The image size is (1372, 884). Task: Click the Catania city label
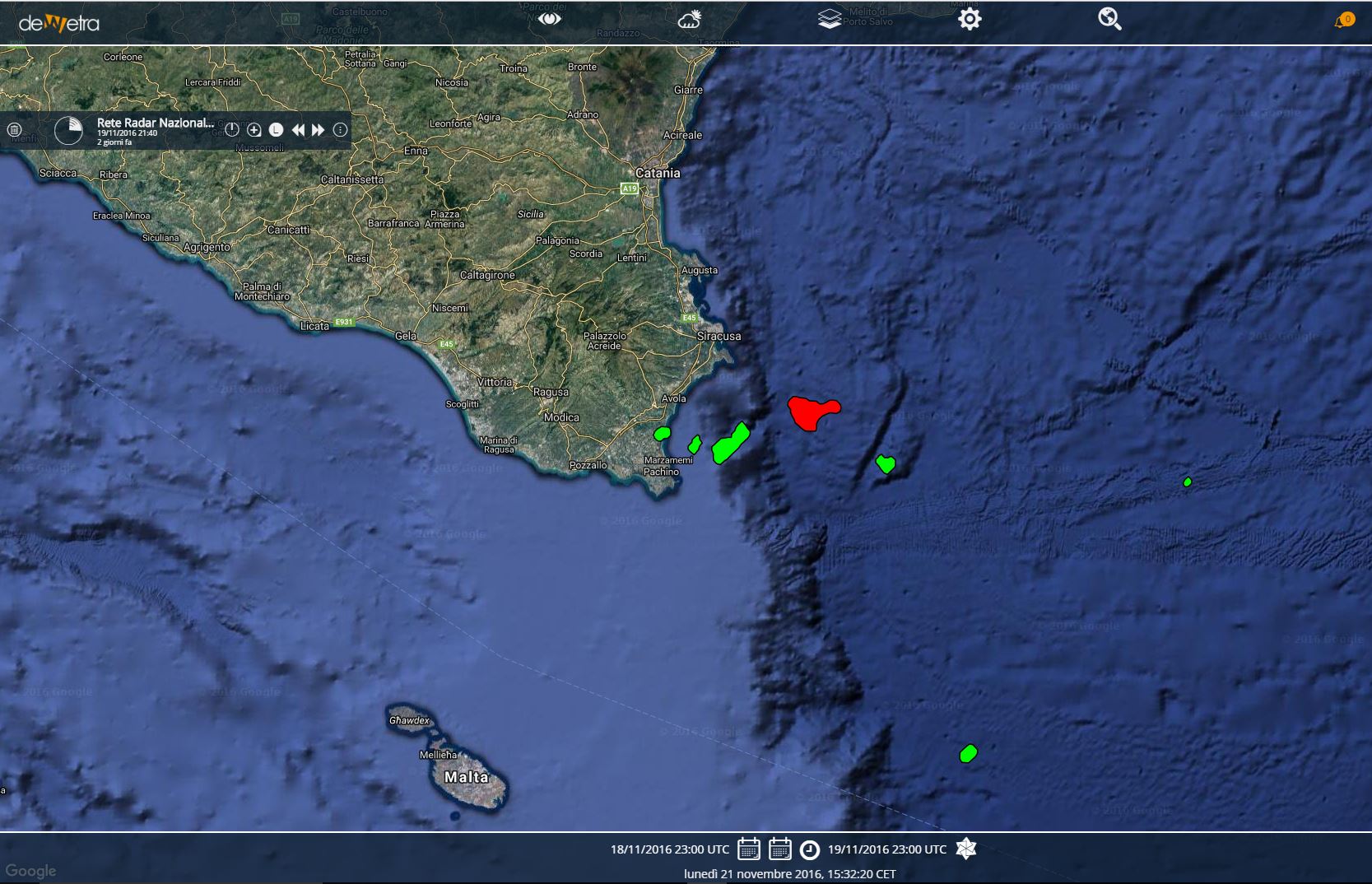pyautogui.click(x=658, y=173)
